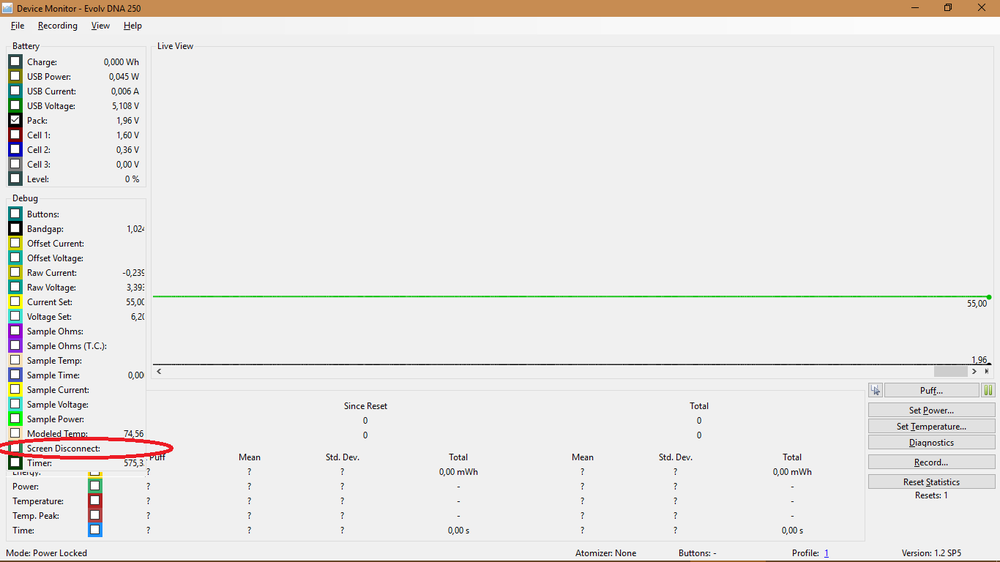Toggle Screen Disconnect checkbox
Screen dimensions: 1000x562
pyautogui.click(x=15, y=448)
